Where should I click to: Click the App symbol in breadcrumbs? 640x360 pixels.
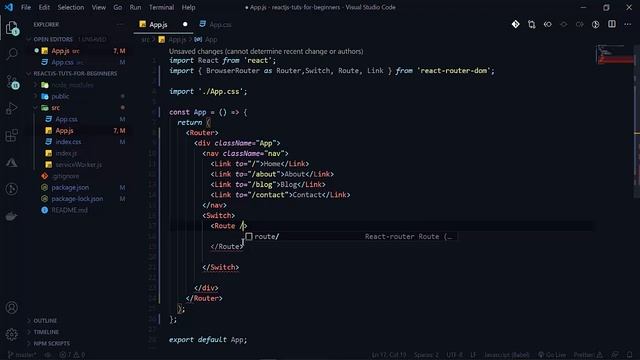206,40
